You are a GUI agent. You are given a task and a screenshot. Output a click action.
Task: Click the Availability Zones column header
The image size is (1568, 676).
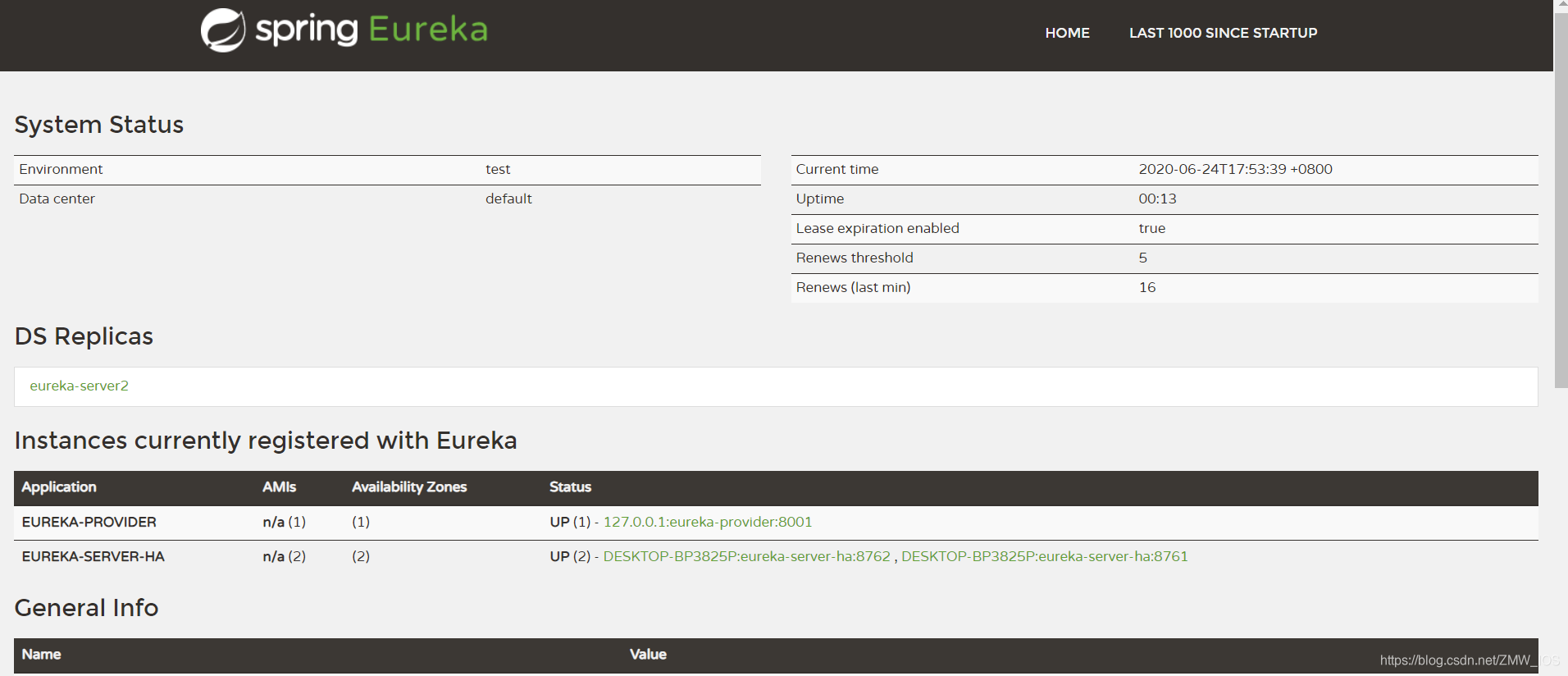(x=409, y=487)
